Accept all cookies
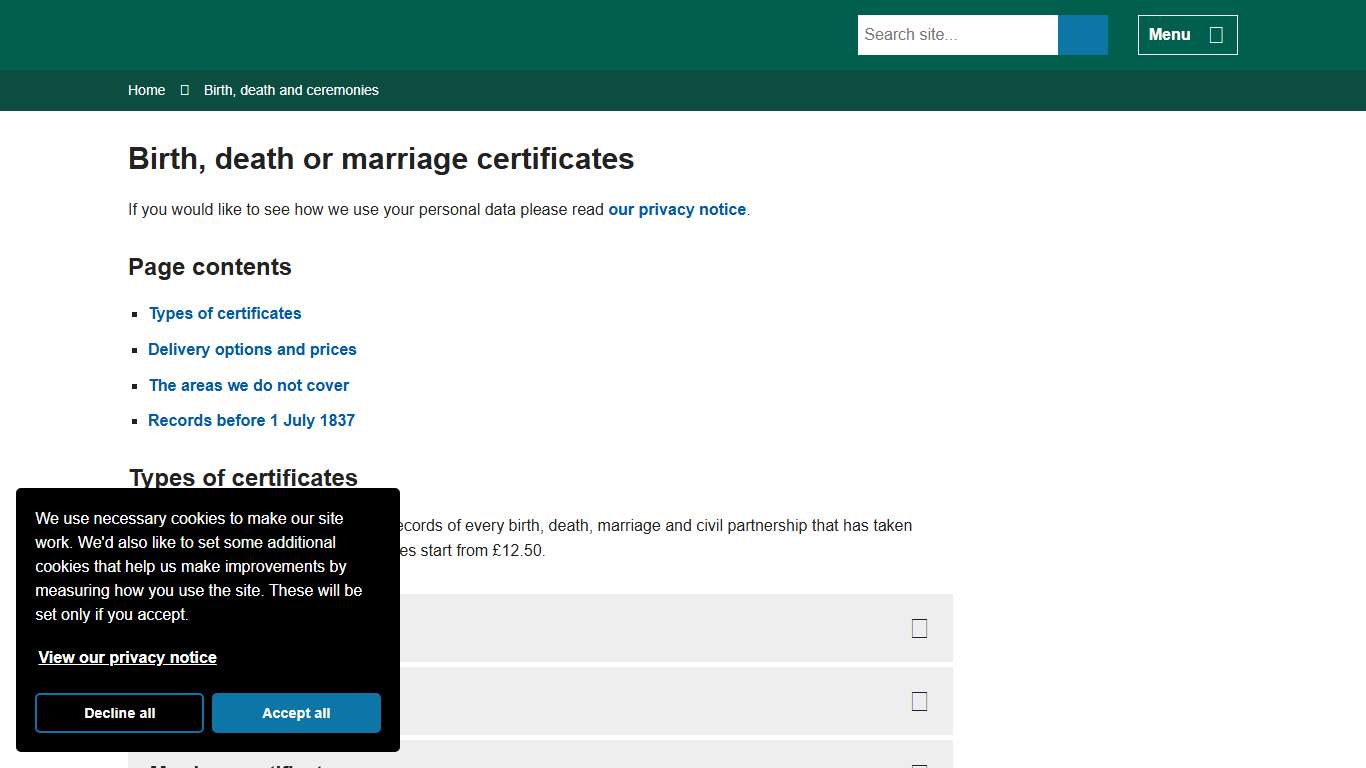The image size is (1366, 768). [x=296, y=713]
